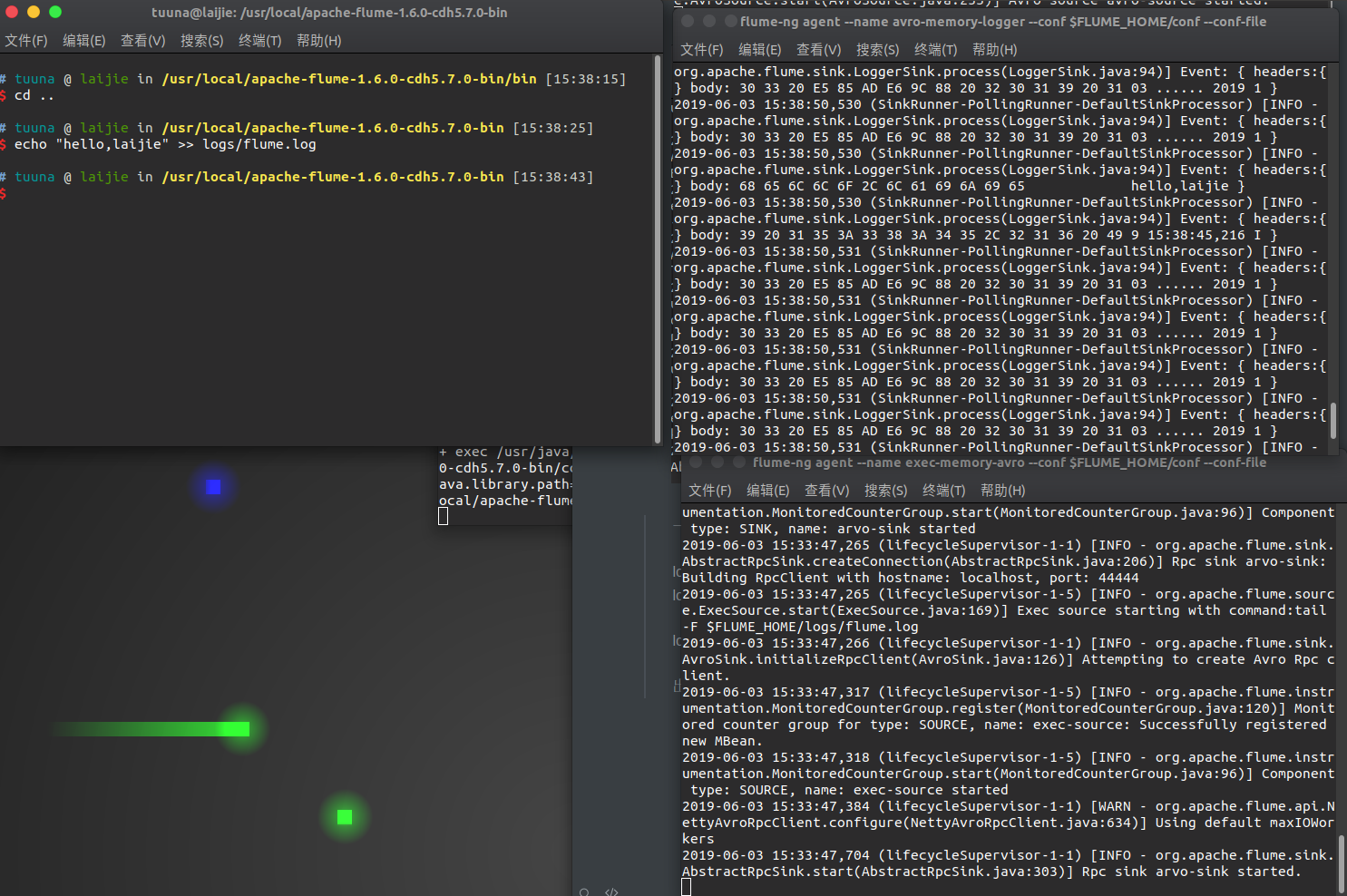1347x896 pixels.
Task: Click the '[WARN' log level text
Action: point(1111,806)
